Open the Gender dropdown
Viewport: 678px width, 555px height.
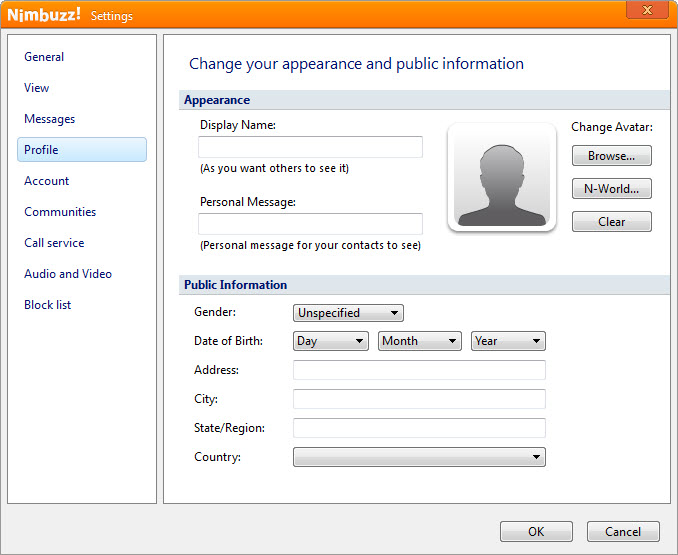pyautogui.click(x=348, y=313)
